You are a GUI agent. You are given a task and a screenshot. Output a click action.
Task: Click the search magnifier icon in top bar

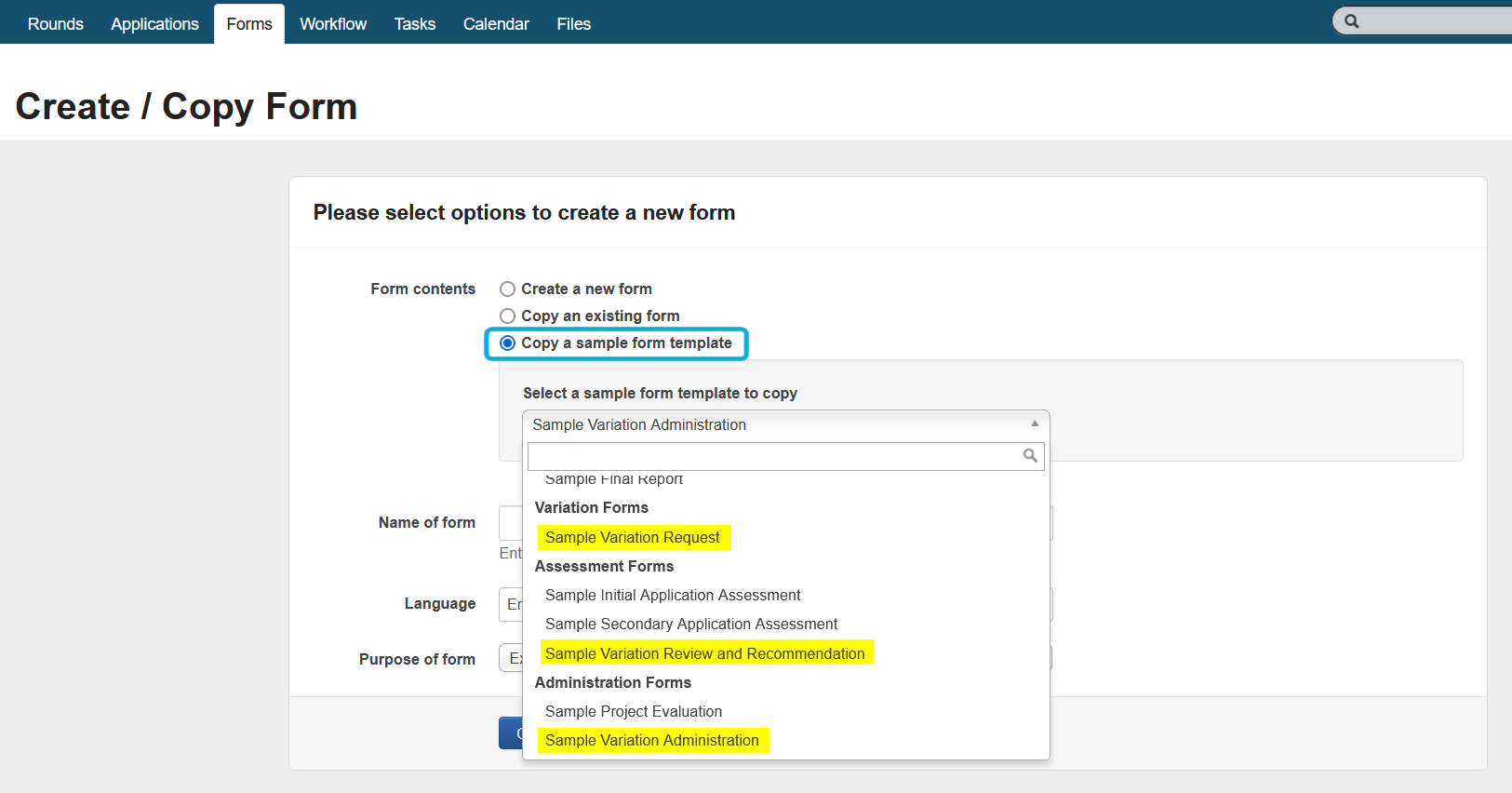pos(1352,21)
